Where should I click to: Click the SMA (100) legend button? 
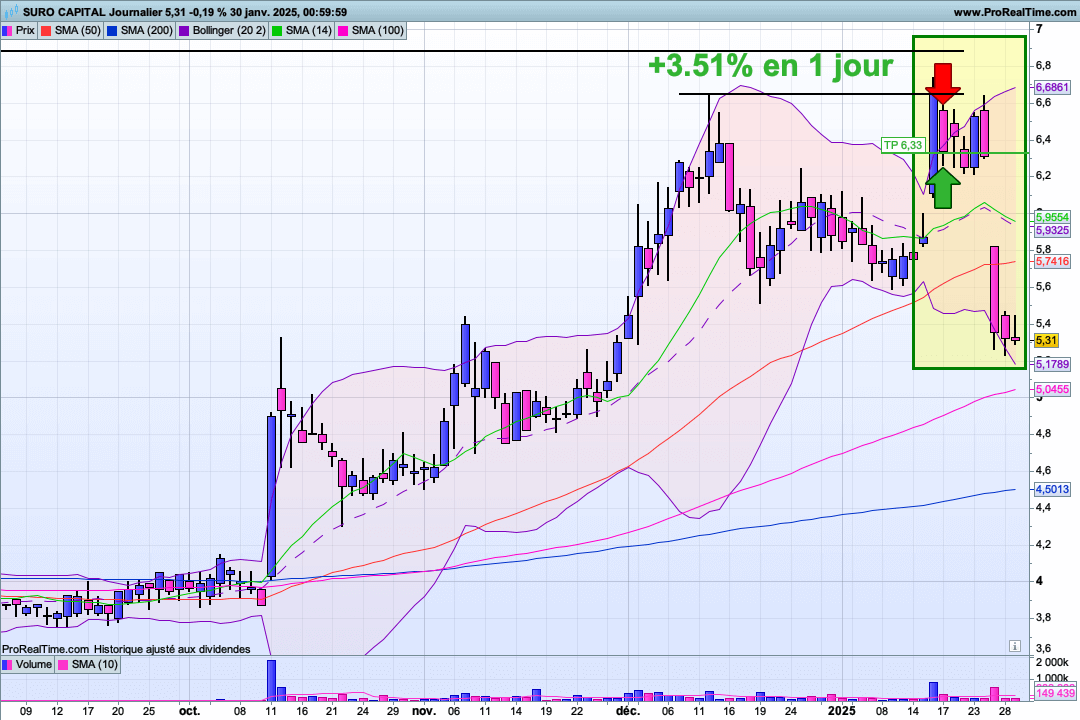[x=371, y=30]
